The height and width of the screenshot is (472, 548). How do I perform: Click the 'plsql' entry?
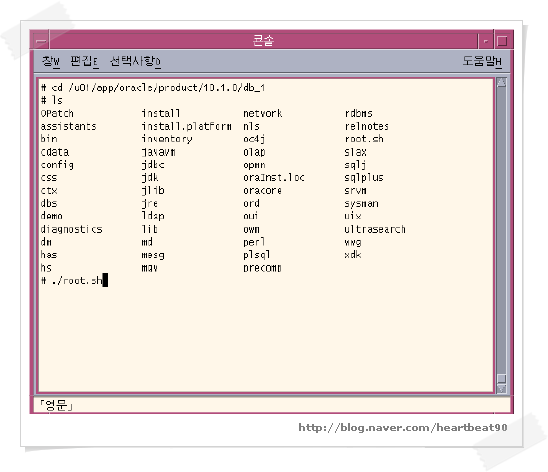(x=257, y=255)
